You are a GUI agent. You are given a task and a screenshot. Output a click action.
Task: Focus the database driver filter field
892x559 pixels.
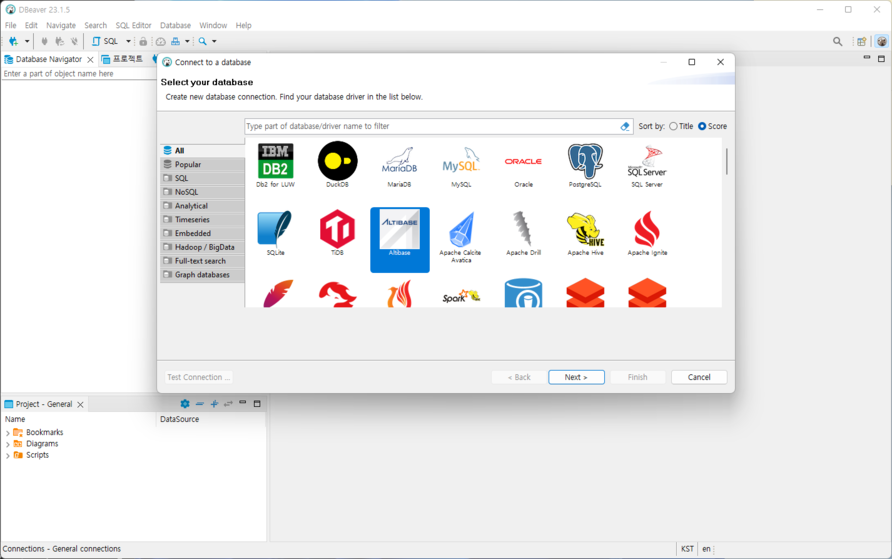(430, 127)
